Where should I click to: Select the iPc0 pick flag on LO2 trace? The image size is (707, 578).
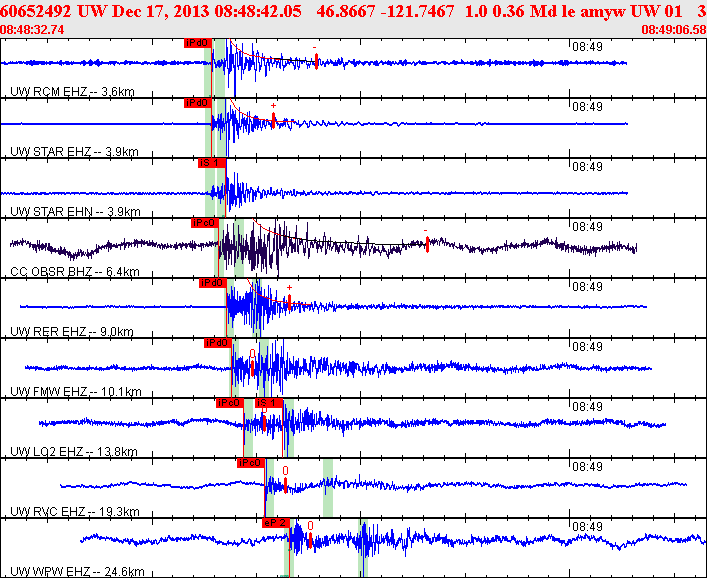[x=230, y=403]
